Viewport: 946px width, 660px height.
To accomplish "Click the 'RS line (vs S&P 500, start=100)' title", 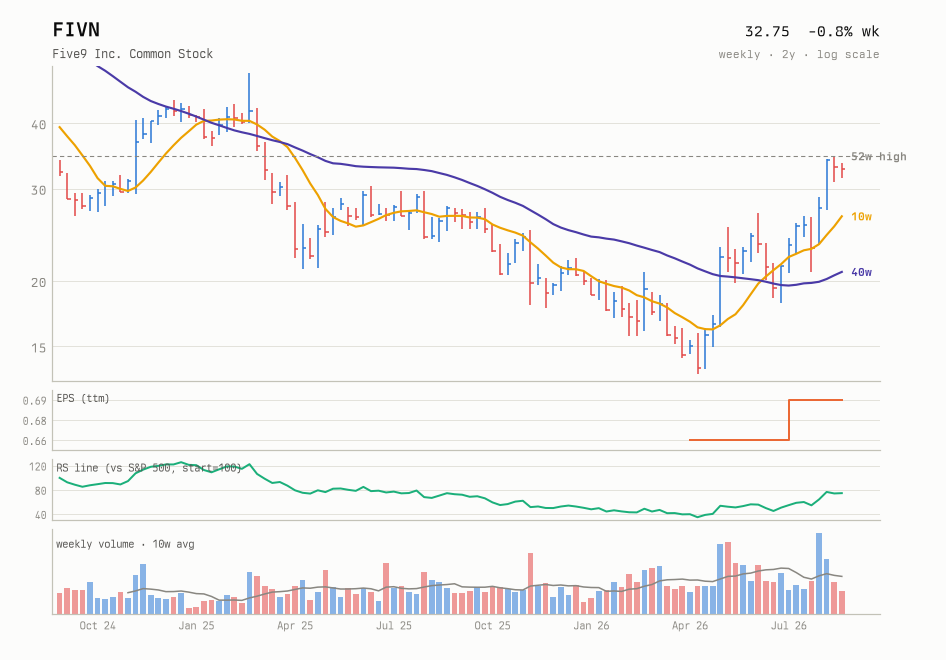I will [x=149, y=468].
